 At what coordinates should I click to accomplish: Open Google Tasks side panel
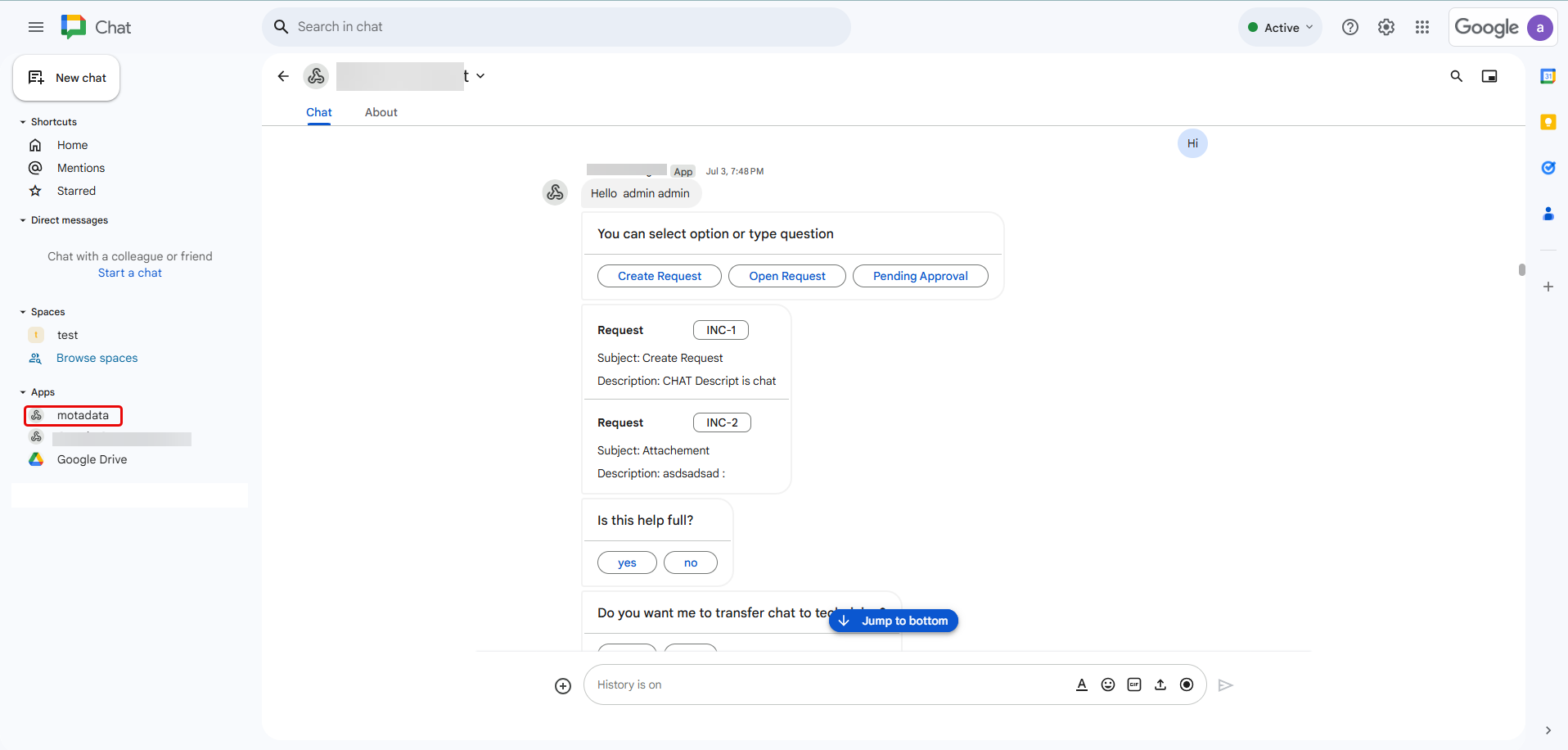pos(1548,168)
